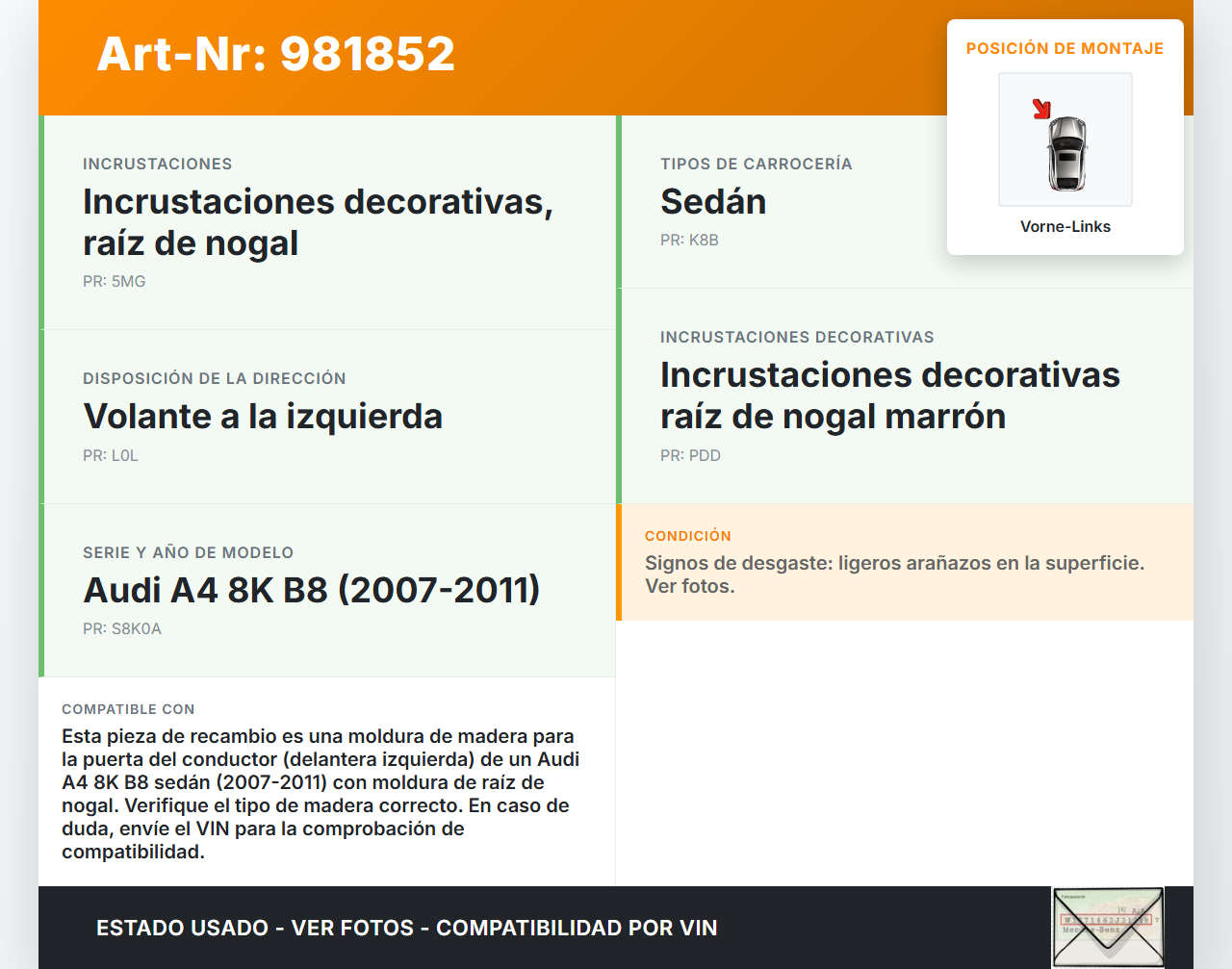Click the 'Sedán' body type value
Image resolution: width=1232 pixels, height=969 pixels.
coord(713,202)
